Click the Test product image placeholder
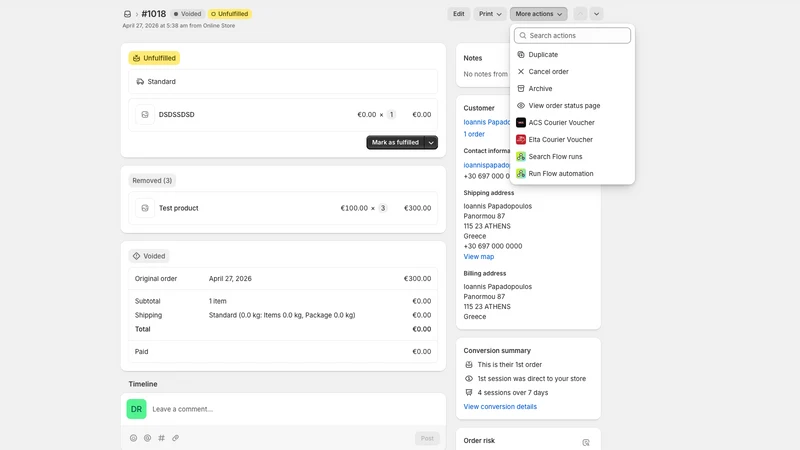The image size is (800, 450). click(145, 208)
